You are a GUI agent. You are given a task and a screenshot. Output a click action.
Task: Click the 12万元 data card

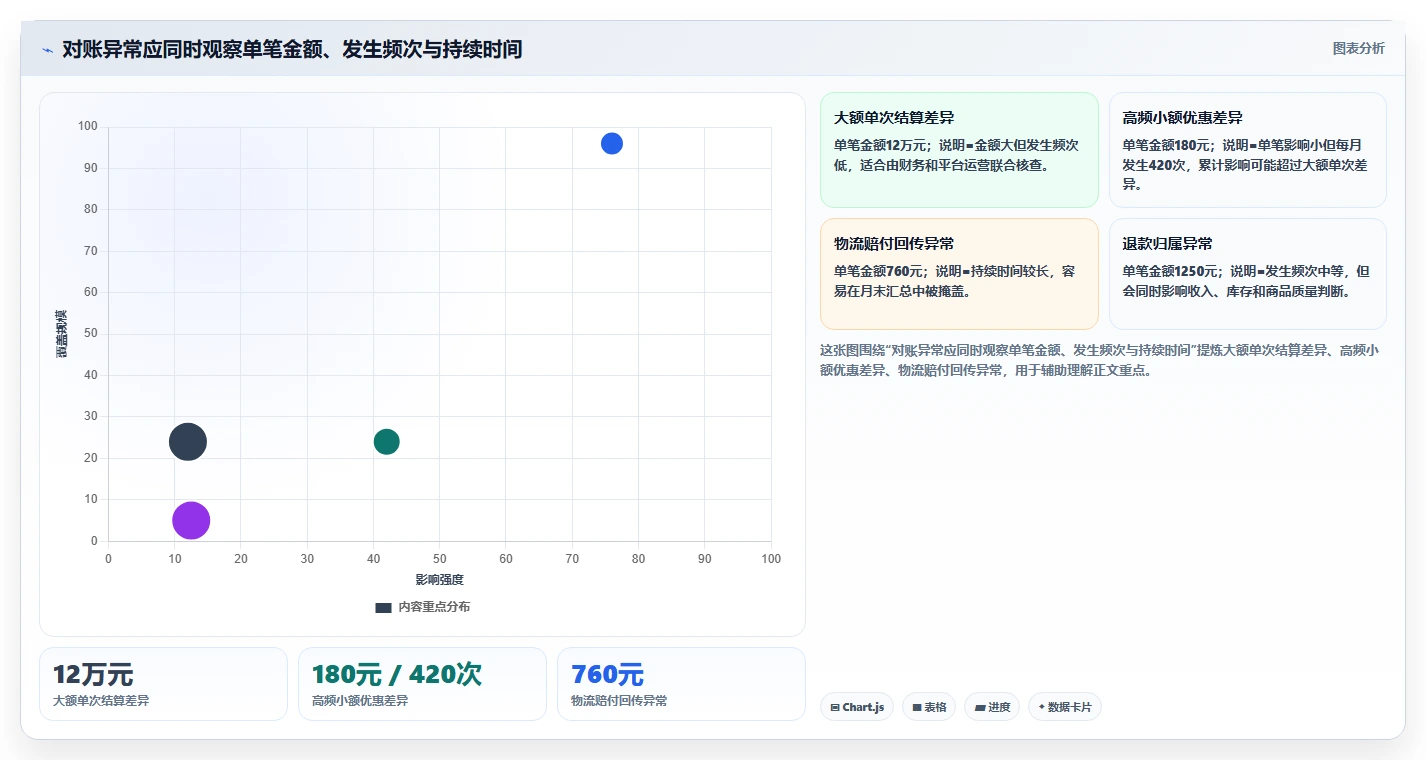point(163,684)
